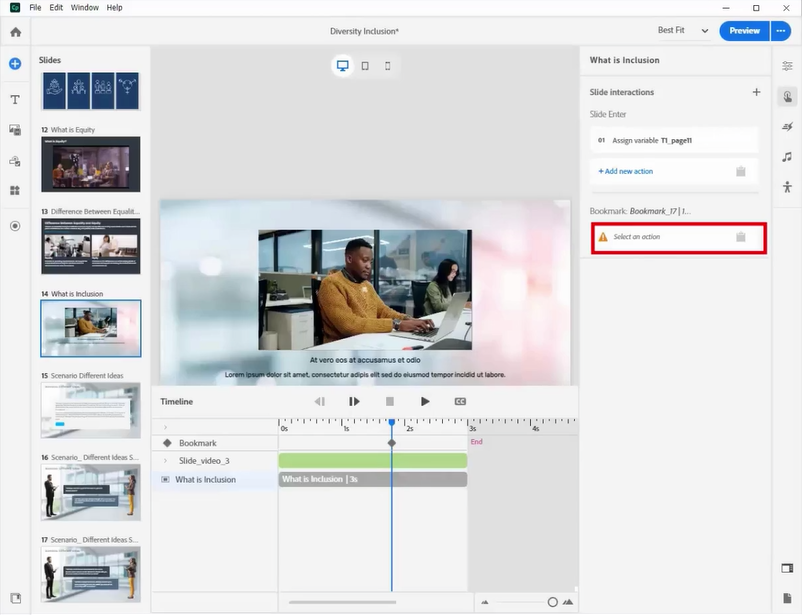Select the Text tool icon
The image size is (802, 615).
coord(15,99)
